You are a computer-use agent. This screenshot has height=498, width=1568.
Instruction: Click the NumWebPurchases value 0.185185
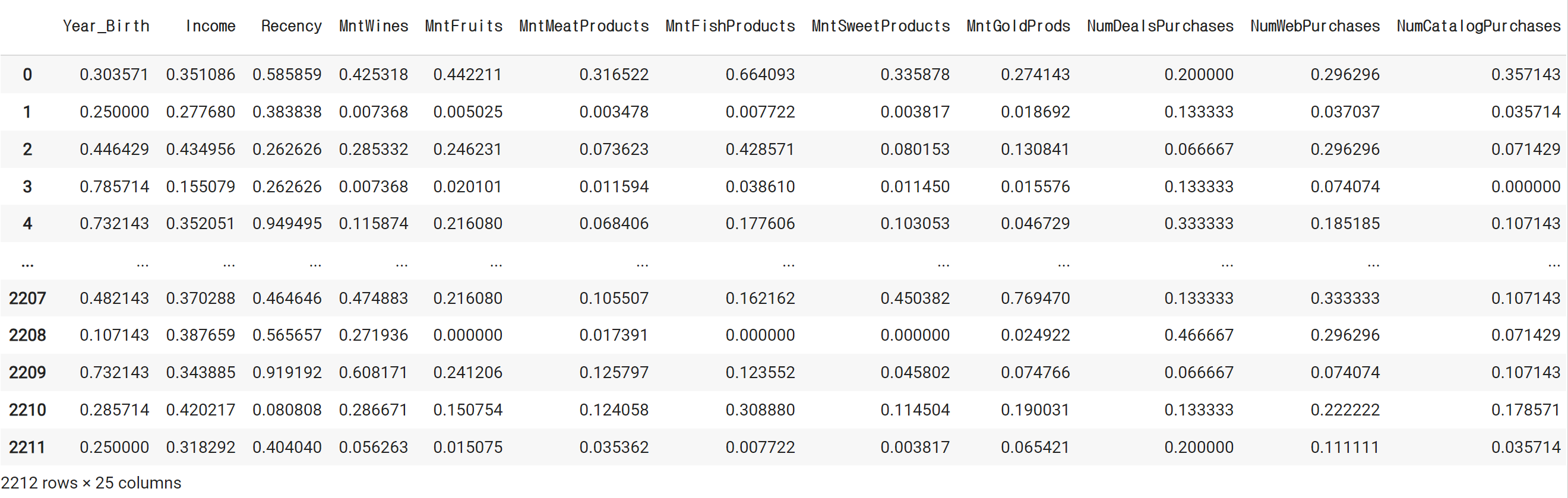coord(1345,223)
